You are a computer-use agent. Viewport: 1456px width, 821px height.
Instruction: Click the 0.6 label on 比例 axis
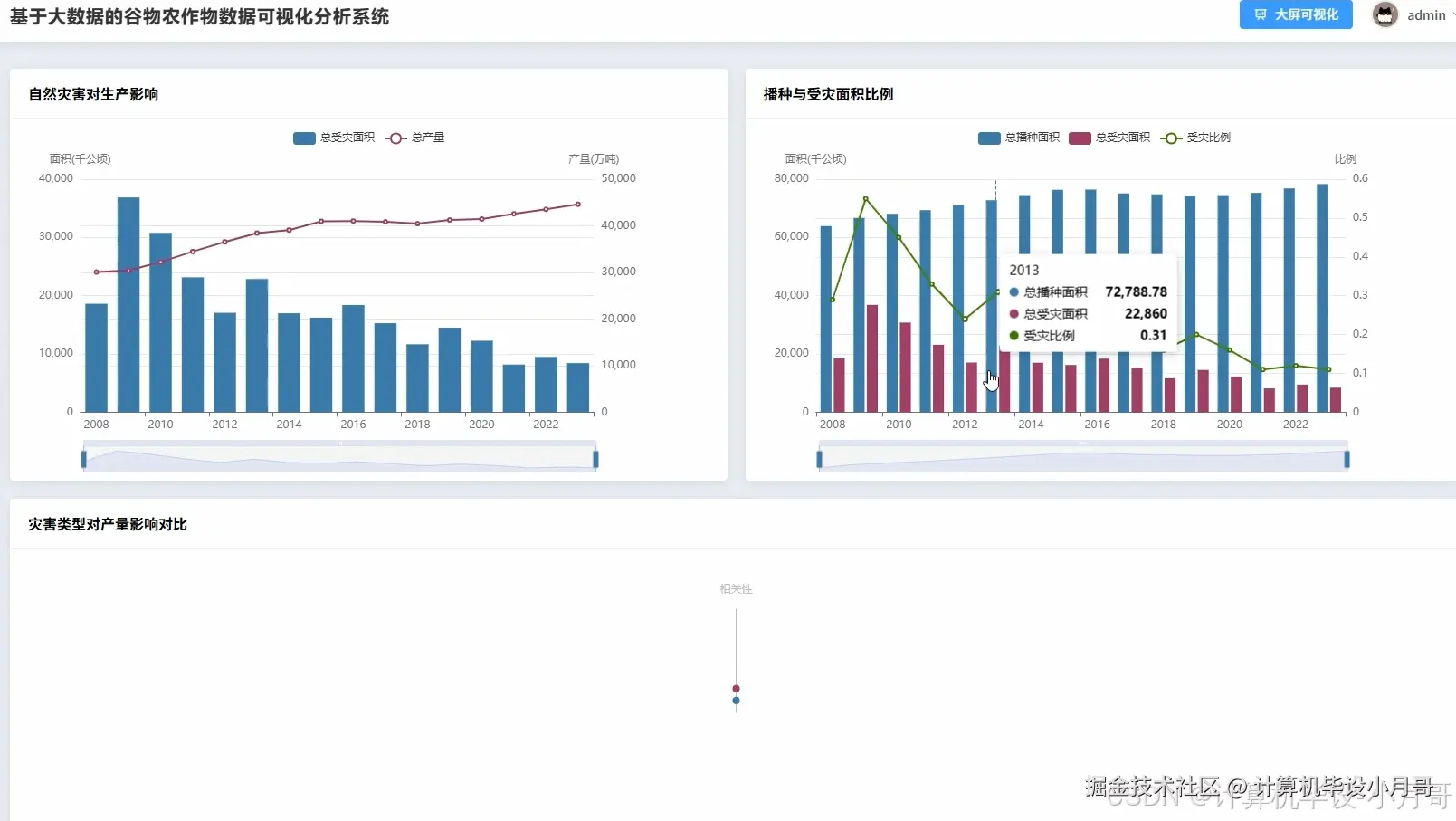[1360, 178]
